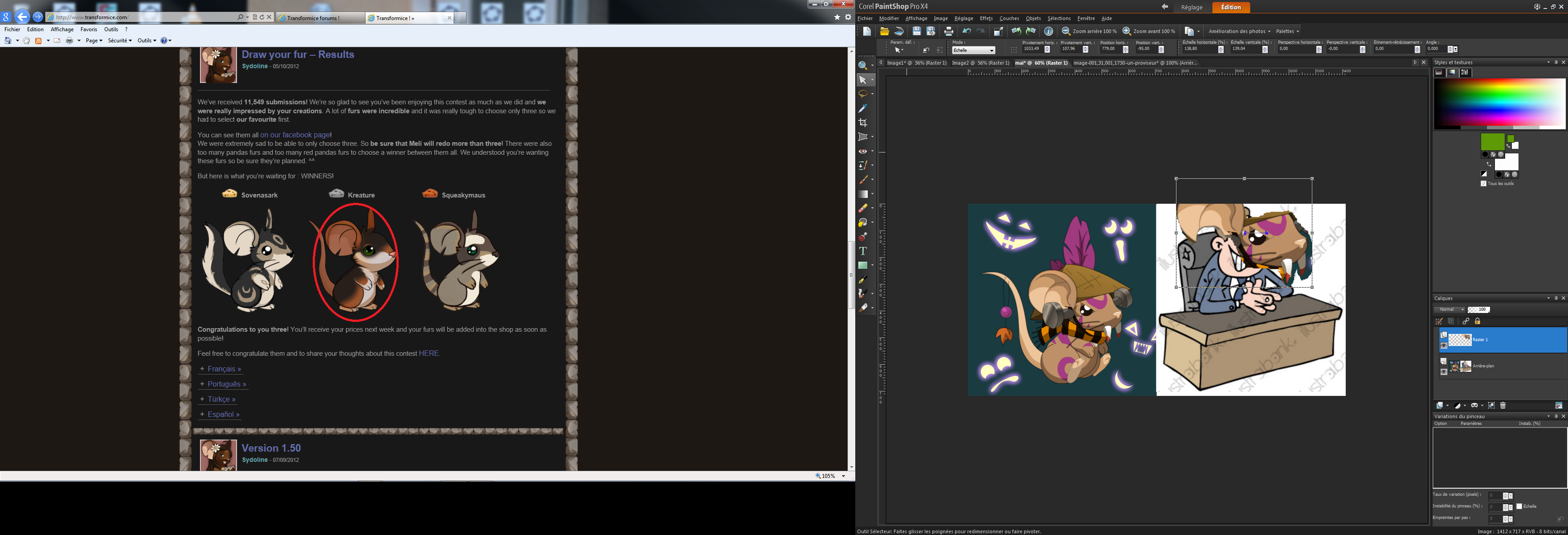Click the Open file folder icon in PaintShop

pos(884,31)
